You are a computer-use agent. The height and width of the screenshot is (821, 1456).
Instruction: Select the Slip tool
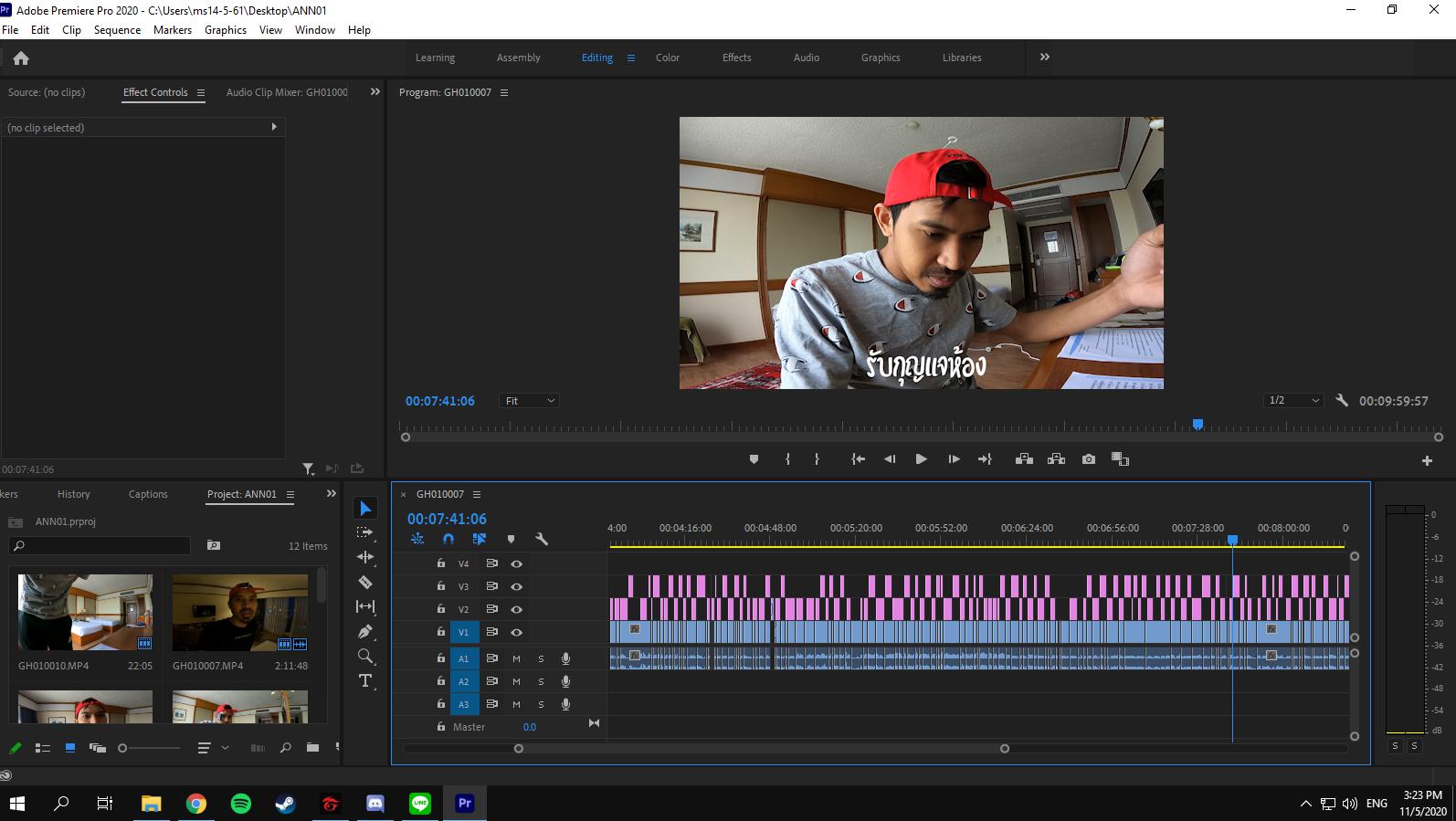point(365,606)
